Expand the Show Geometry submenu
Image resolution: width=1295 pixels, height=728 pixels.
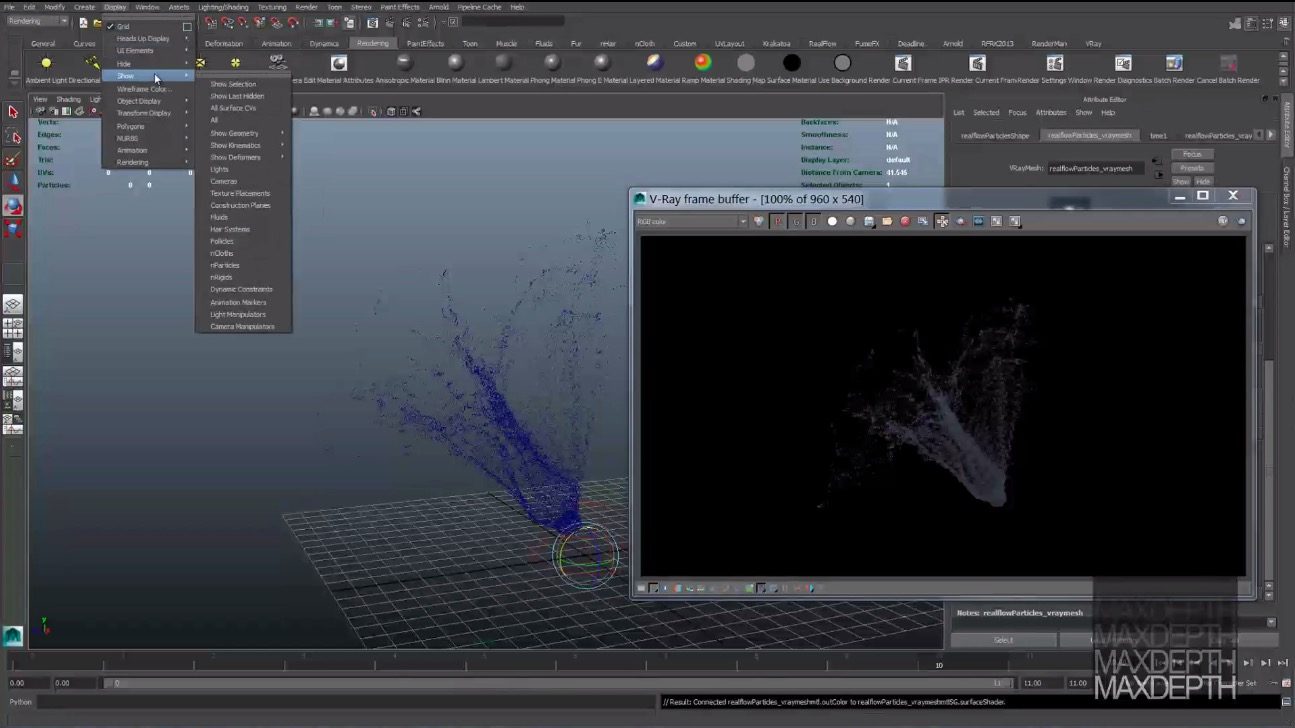coord(244,133)
